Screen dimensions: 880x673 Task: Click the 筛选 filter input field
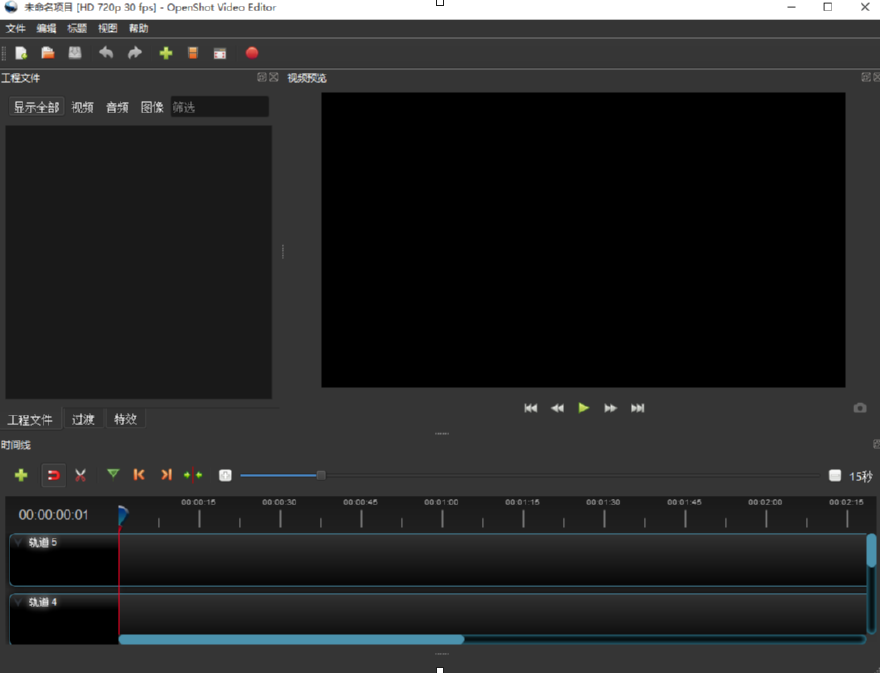pos(218,107)
